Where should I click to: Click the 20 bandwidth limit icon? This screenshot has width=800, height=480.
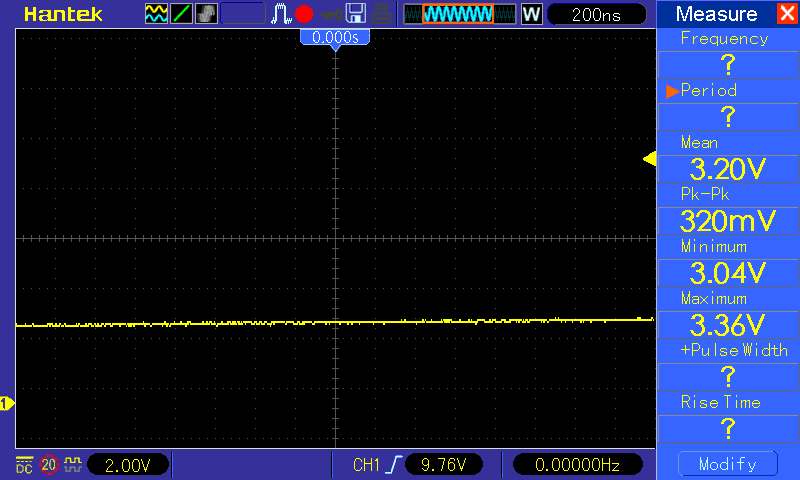point(49,465)
